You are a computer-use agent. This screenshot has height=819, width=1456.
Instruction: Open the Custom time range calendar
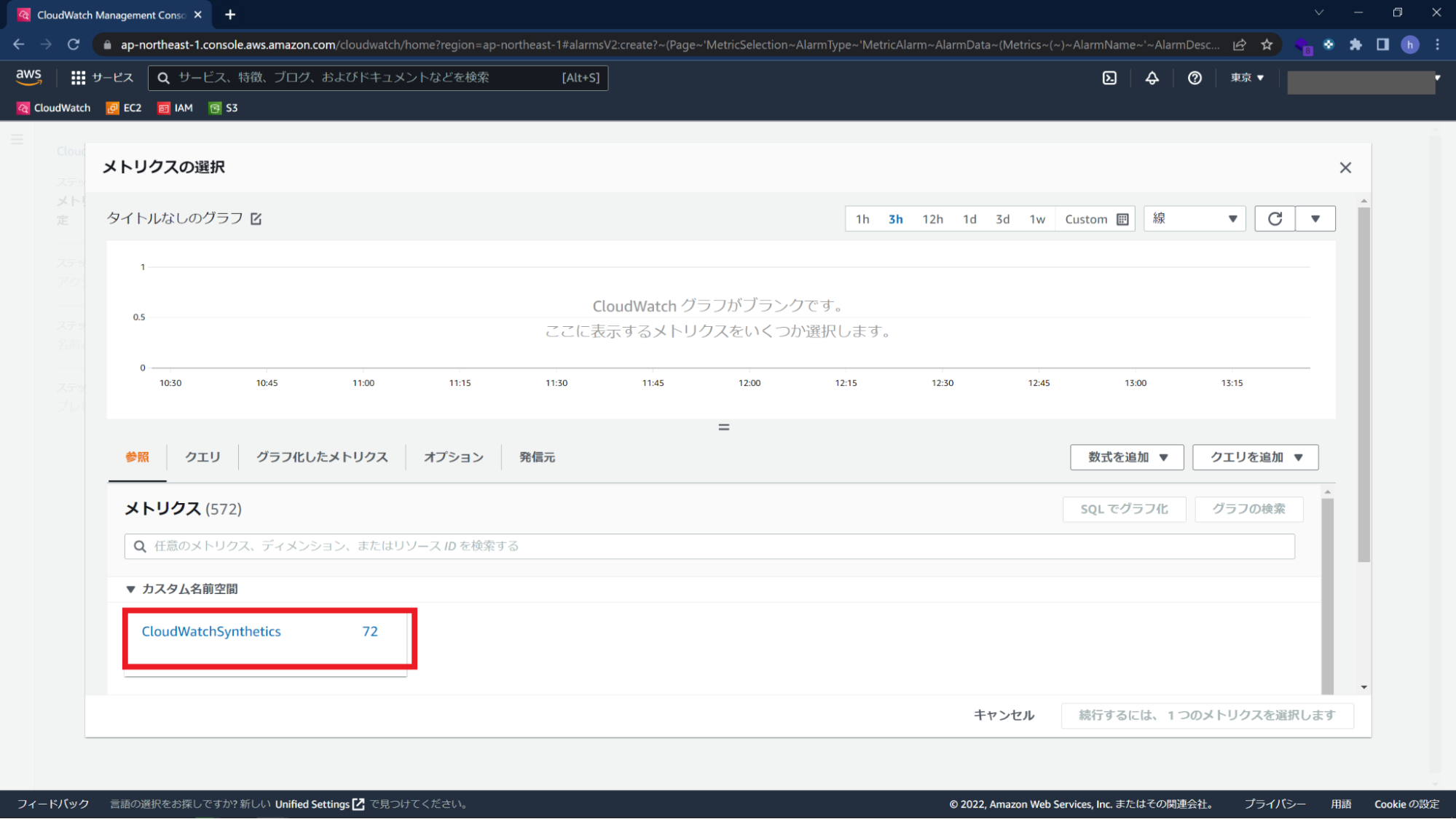coord(1096,219)
